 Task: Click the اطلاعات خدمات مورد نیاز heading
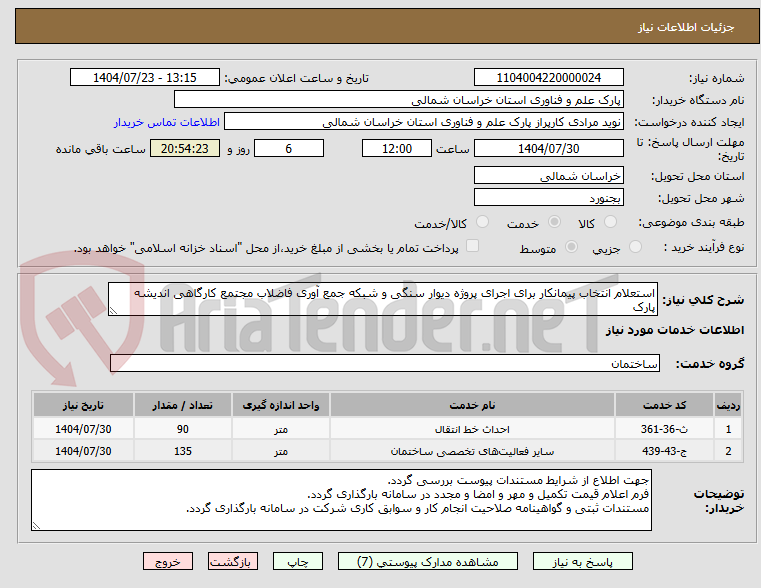pos(675,330)
